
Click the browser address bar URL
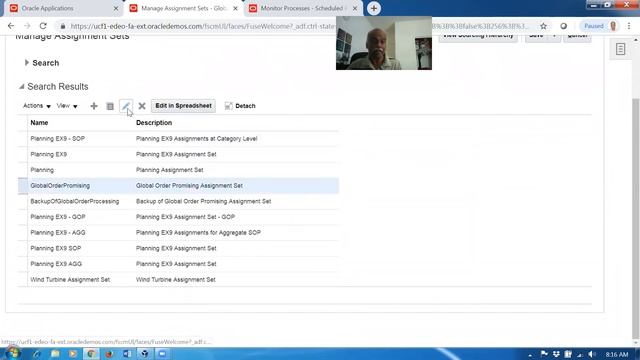(x=202, y=26)
